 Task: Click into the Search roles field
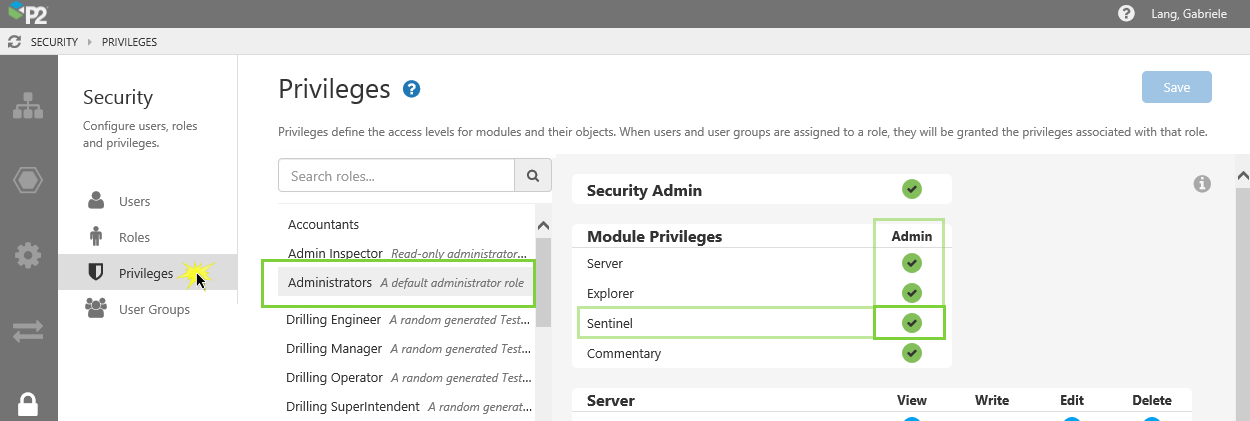point(396,176)
